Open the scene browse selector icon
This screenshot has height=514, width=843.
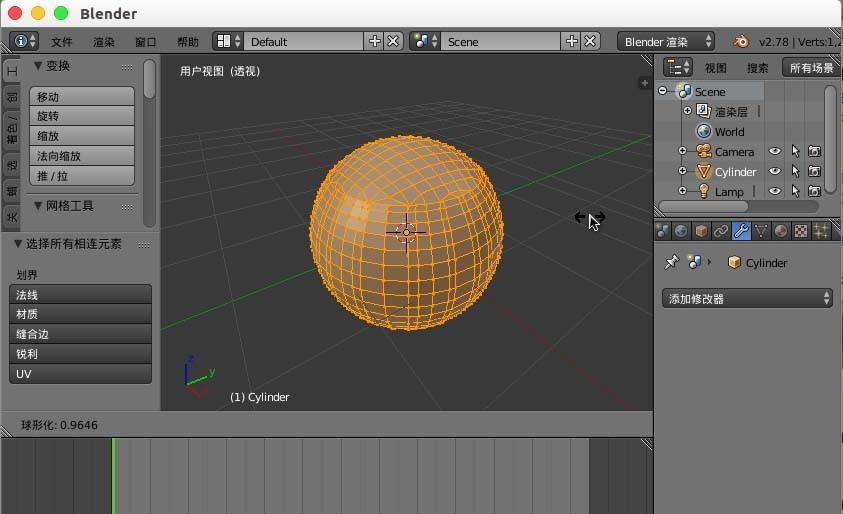425,41
